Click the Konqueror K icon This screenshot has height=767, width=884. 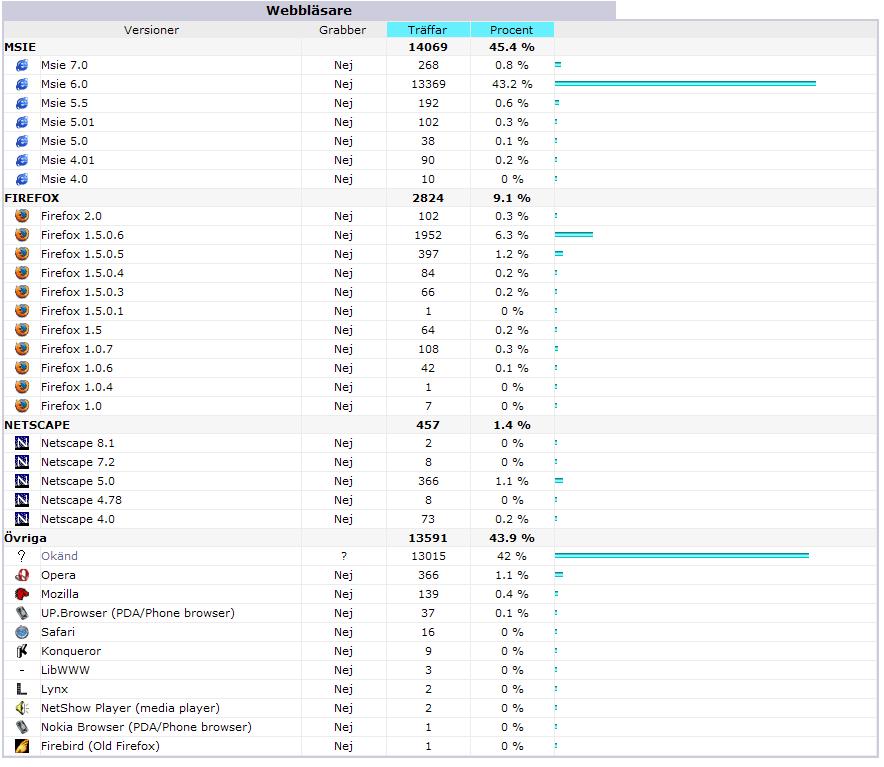click(x=22, y=651)
